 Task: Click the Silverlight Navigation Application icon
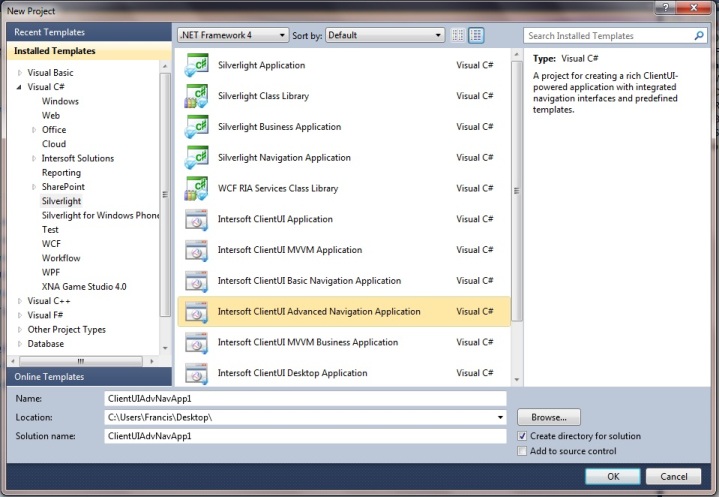[x=196, y=157]
